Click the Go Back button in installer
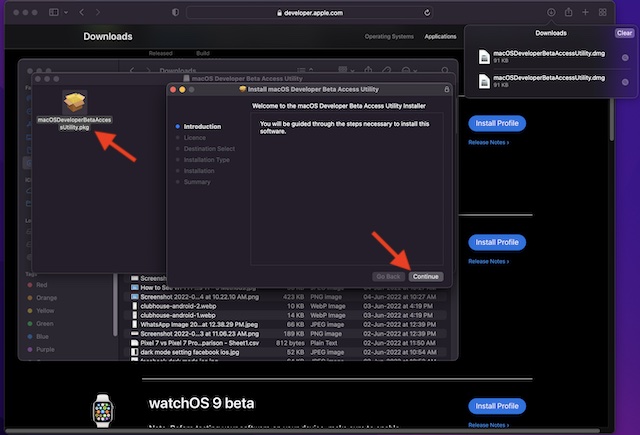The height and width of the screenshot is (435, 640). 388,277
